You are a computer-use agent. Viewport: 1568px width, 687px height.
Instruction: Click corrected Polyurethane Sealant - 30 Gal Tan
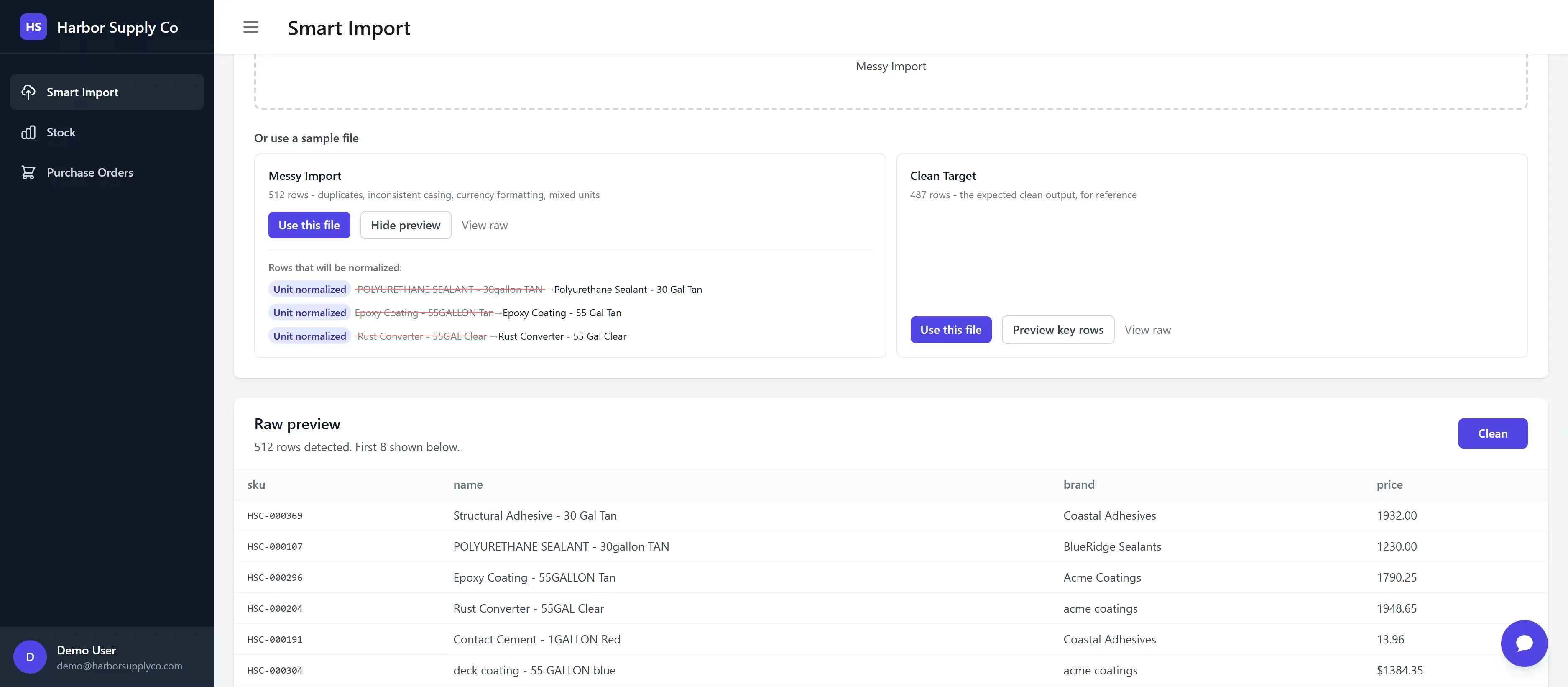coord(628,289)
